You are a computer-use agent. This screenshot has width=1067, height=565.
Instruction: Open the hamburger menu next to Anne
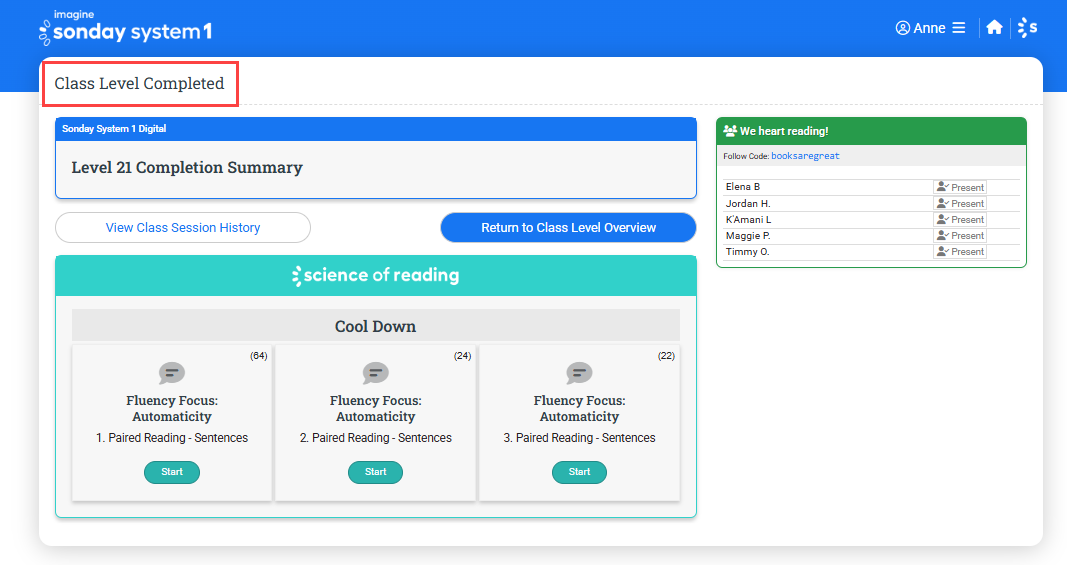[x=959, y=28]
